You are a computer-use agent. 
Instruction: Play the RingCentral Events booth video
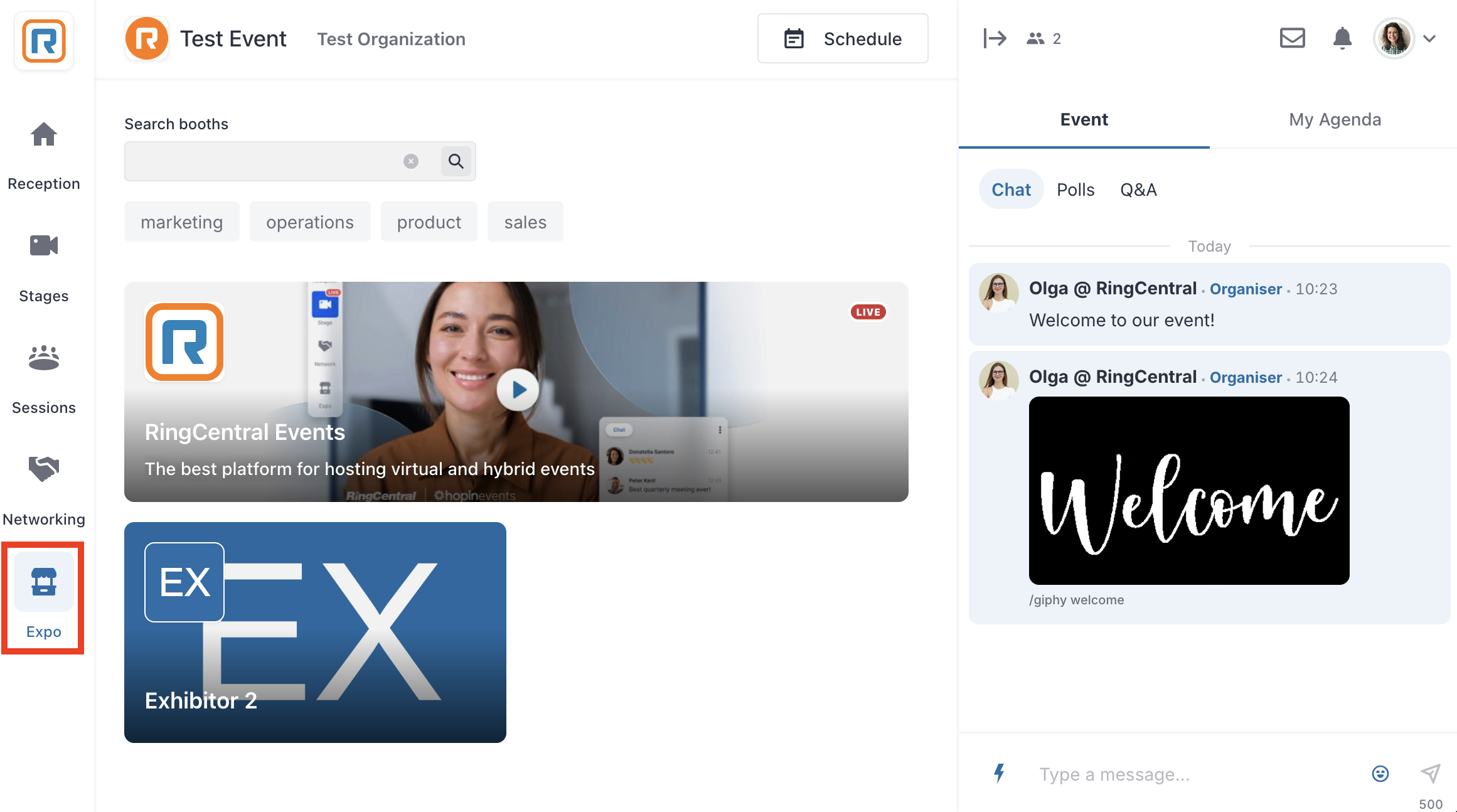518,390
